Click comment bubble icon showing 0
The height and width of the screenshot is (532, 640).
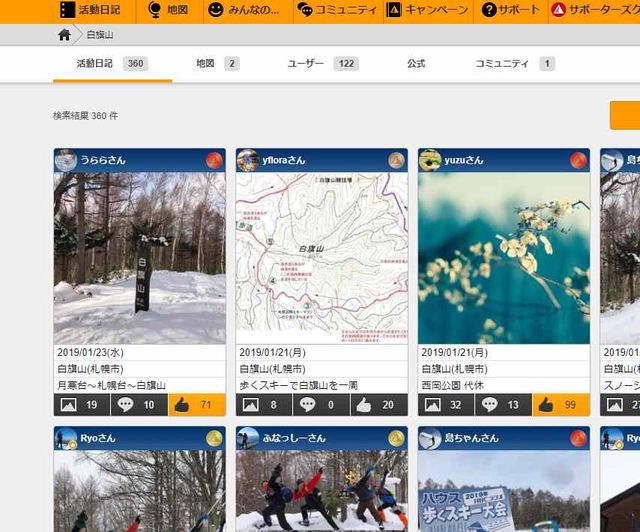[307, 405]
